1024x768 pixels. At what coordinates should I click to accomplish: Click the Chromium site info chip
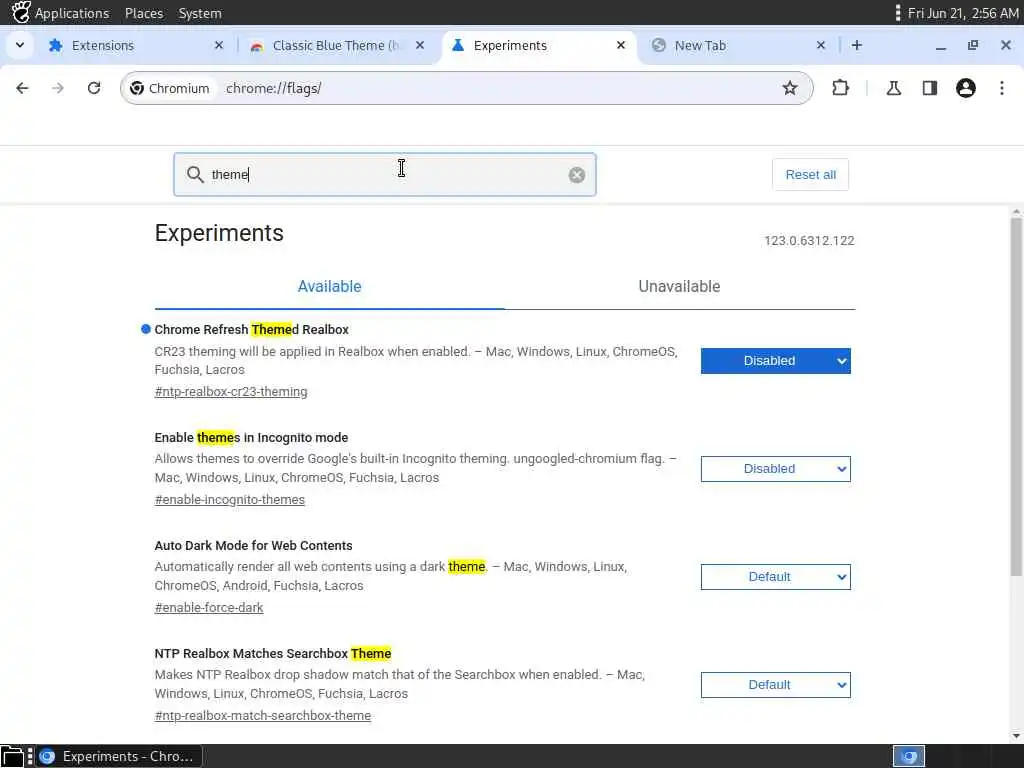(170, 88)
